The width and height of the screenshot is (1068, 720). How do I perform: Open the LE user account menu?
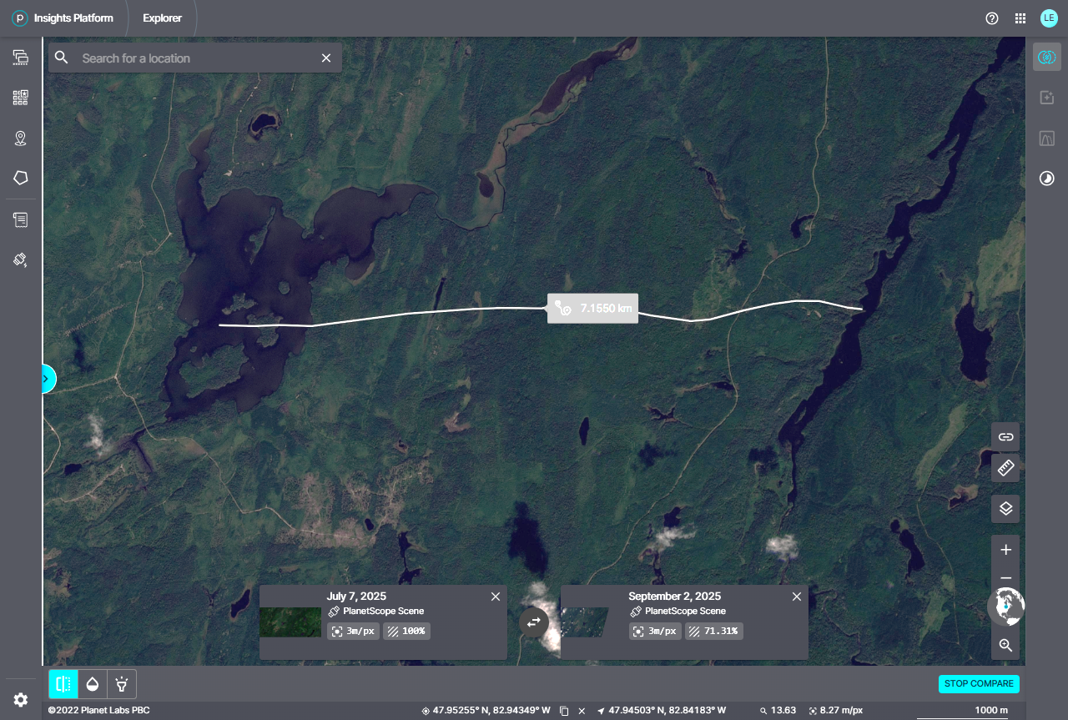coord(1048,18)
